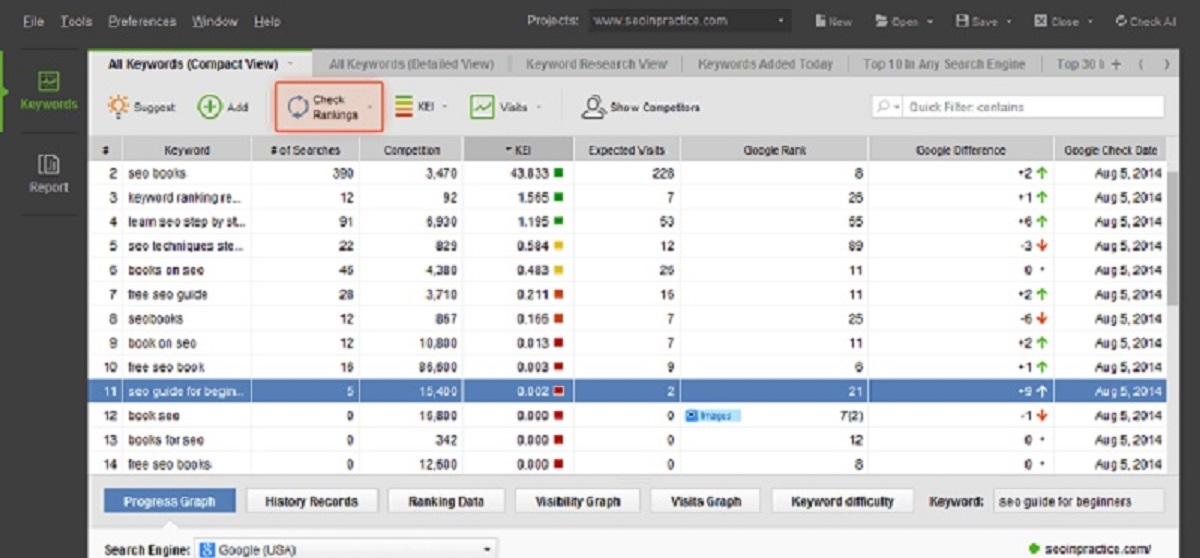Select the keyword ranking re... row
The image size is (1200, 558).
click(x=627, y=198)
